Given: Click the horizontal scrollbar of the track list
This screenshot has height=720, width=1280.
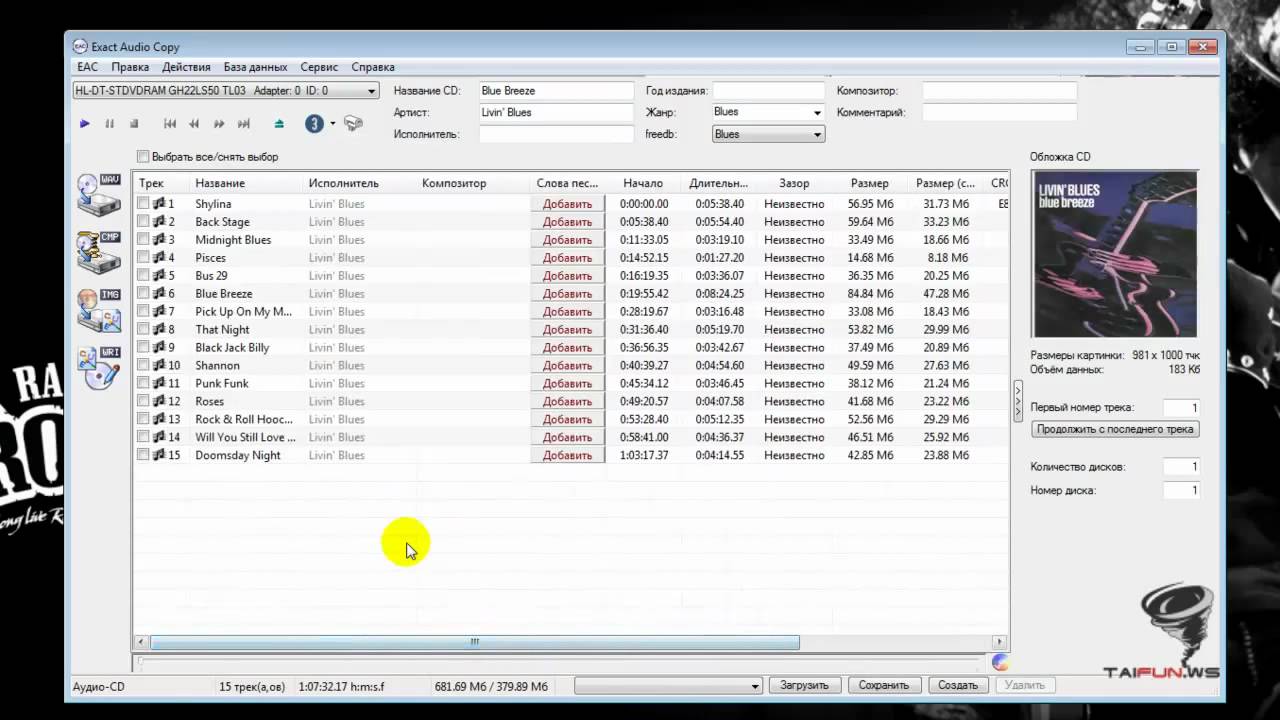Looking at the screenshot, I should coord(474,642).
